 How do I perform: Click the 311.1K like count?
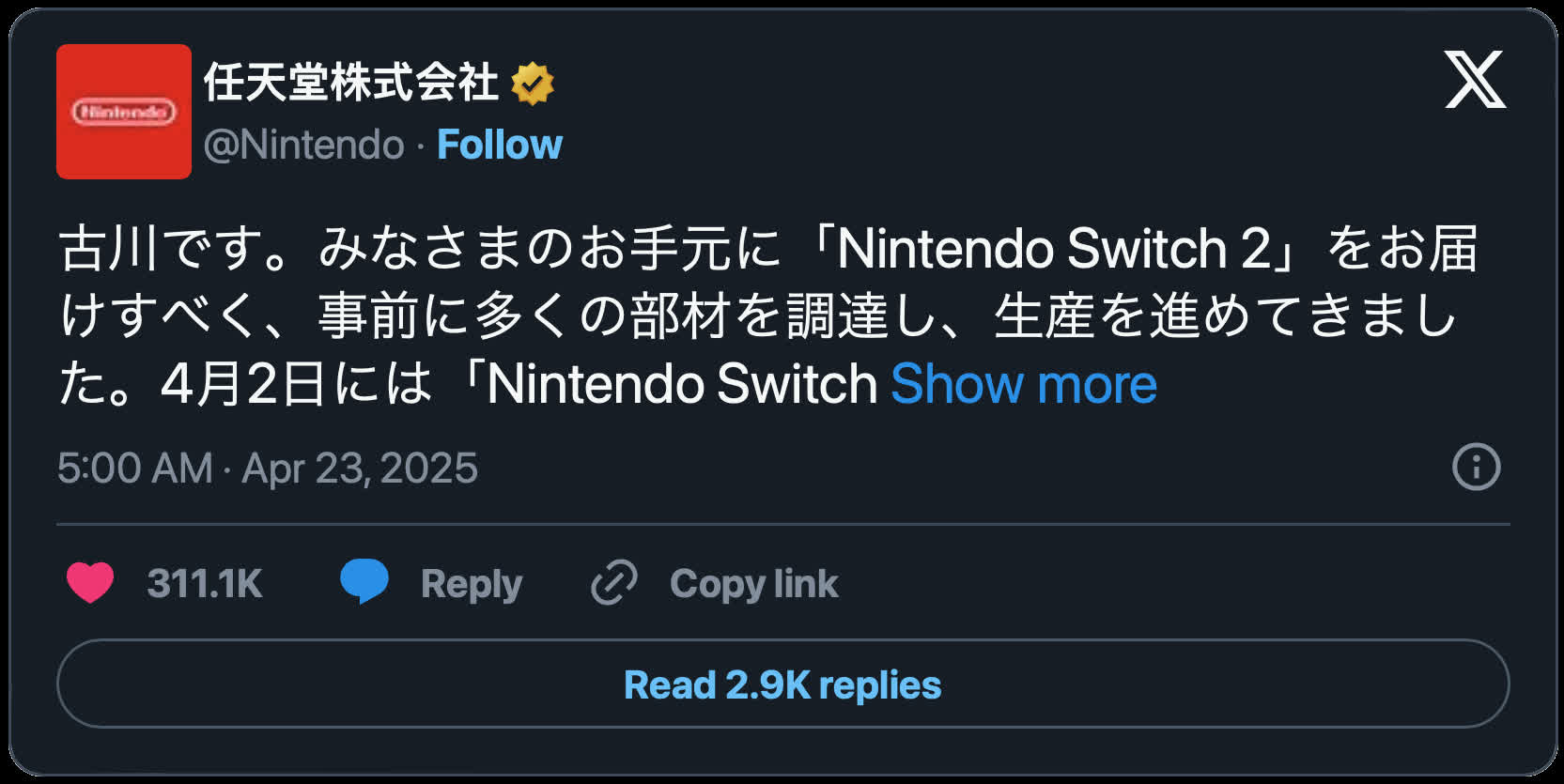[205, 584]
